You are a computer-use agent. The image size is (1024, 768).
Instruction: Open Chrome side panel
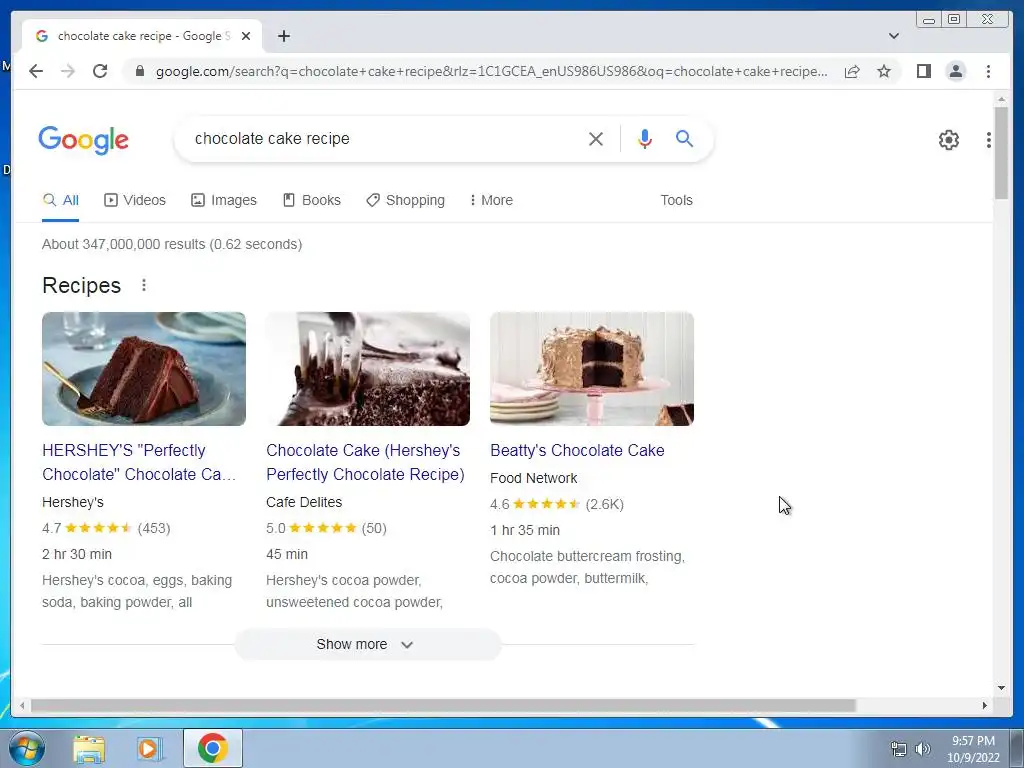click(923, 71)
